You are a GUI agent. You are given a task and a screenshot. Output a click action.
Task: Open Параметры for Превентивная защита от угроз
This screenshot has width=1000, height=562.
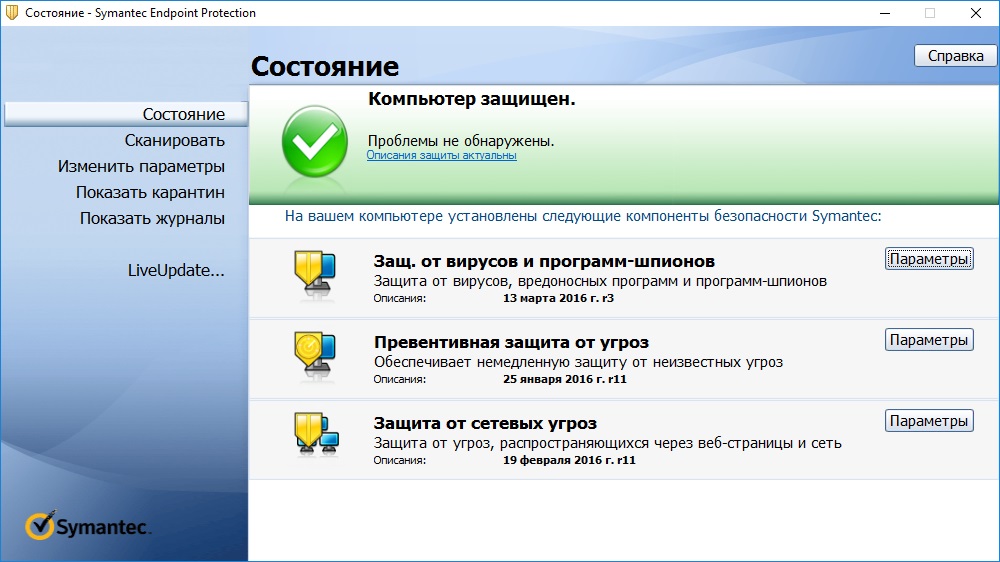(x=929, y=340)
